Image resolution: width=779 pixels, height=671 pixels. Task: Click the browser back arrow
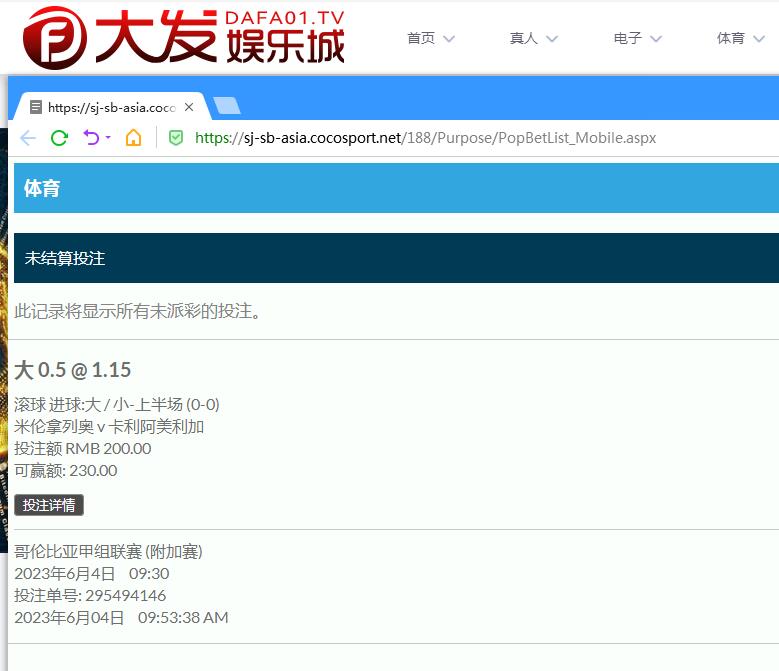point(27,138)
